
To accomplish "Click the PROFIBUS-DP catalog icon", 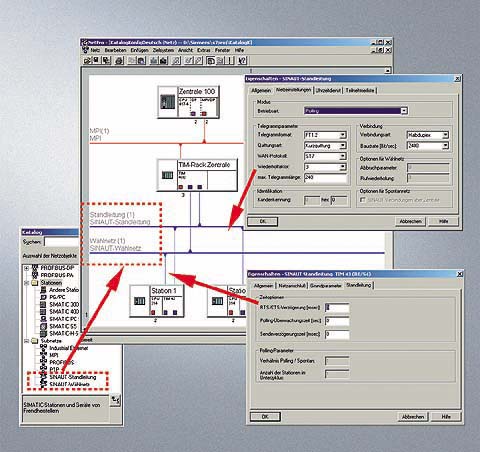I will tap(35, 268).
